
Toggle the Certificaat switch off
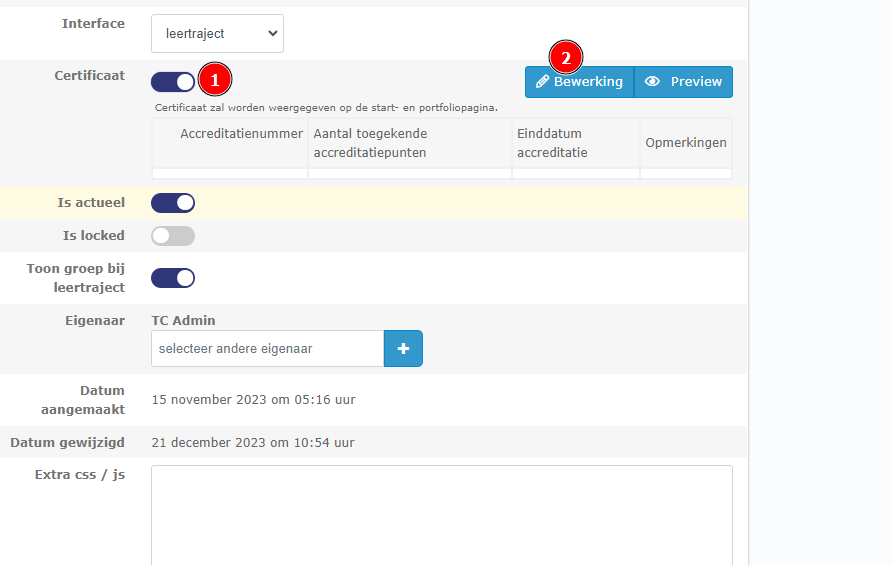(x=173, y=82)
